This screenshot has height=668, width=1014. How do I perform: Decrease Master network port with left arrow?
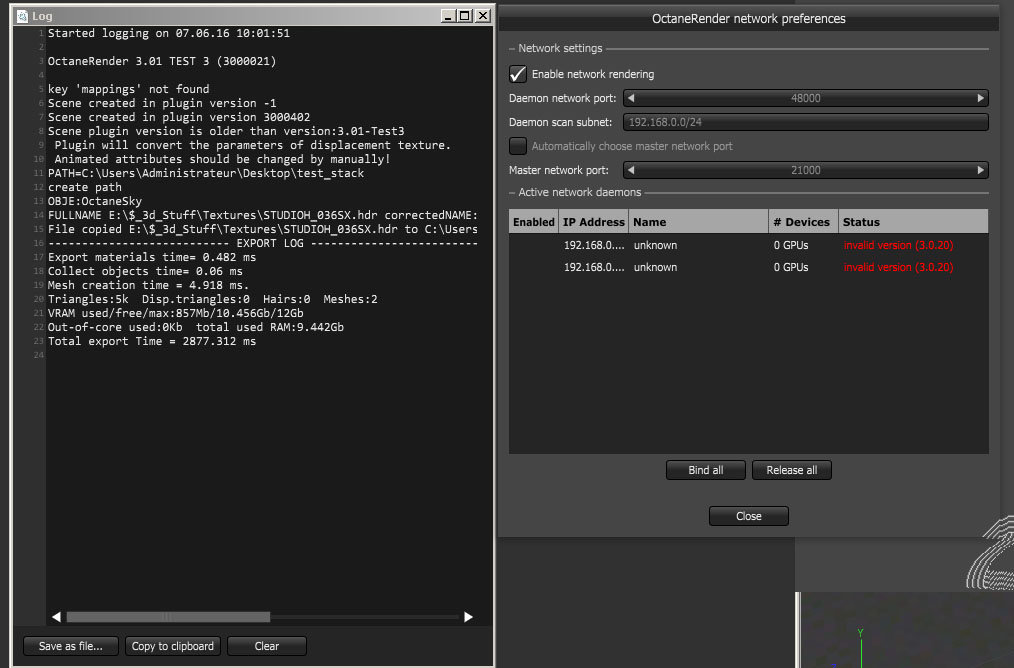point(631,170)
